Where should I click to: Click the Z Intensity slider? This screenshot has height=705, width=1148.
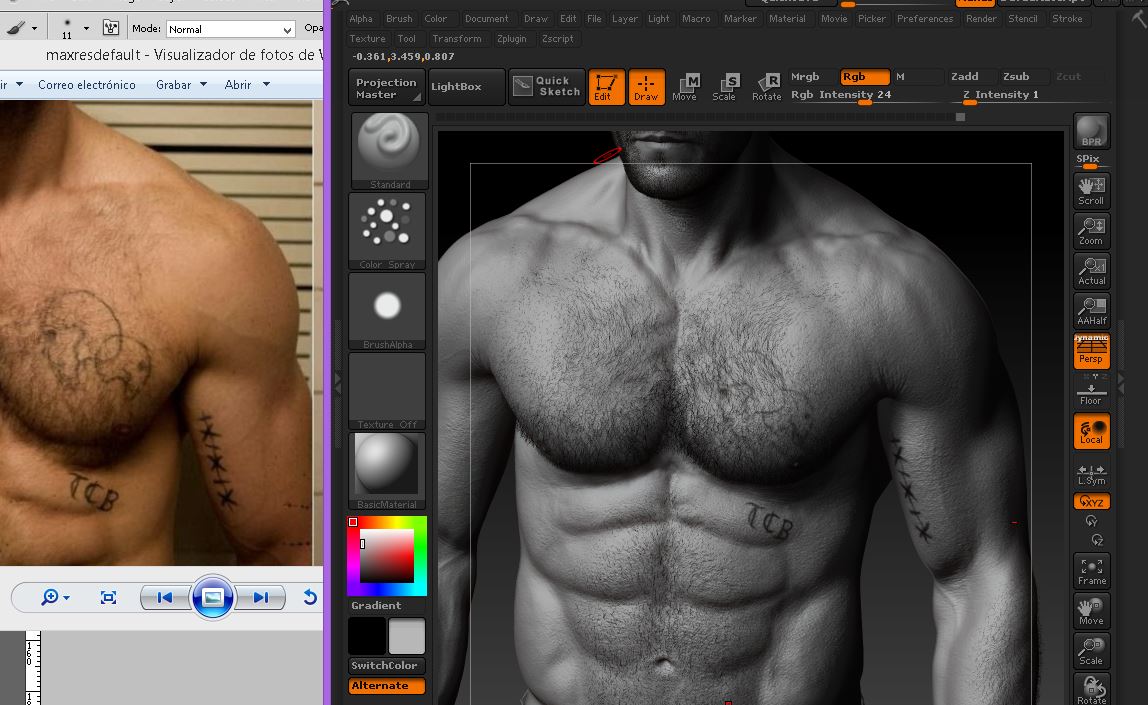(1025, 95)
